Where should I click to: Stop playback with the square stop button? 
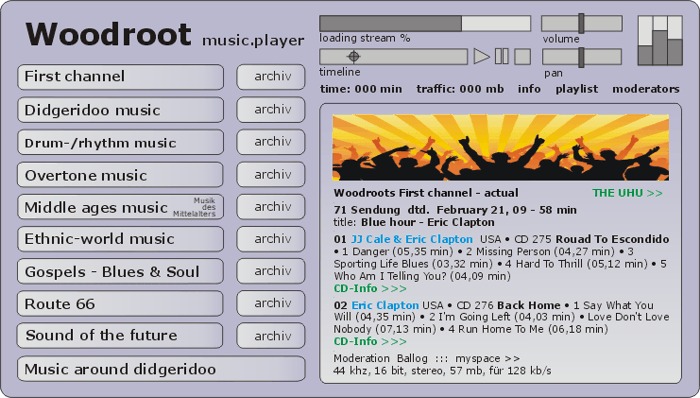pos(522,57)
